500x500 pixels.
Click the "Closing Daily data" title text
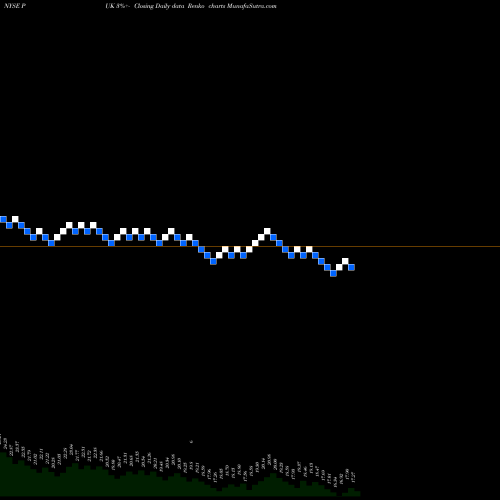pos(159,6)
